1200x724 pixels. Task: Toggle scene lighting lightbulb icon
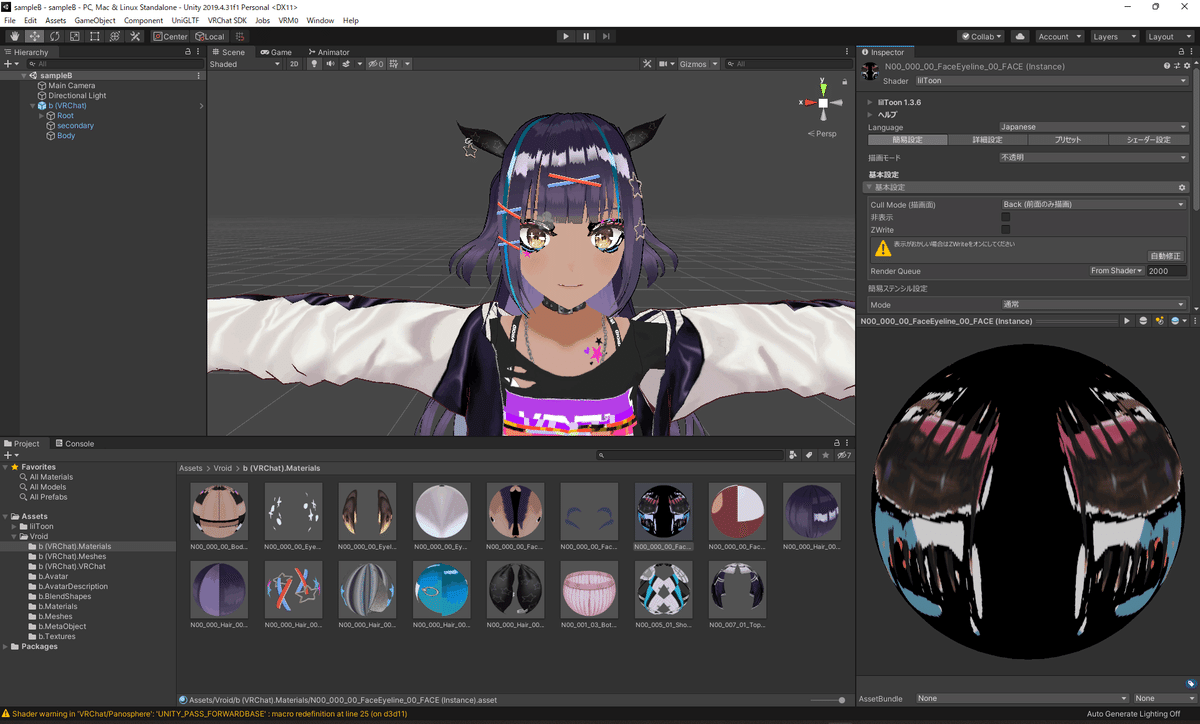coord(315,64)
